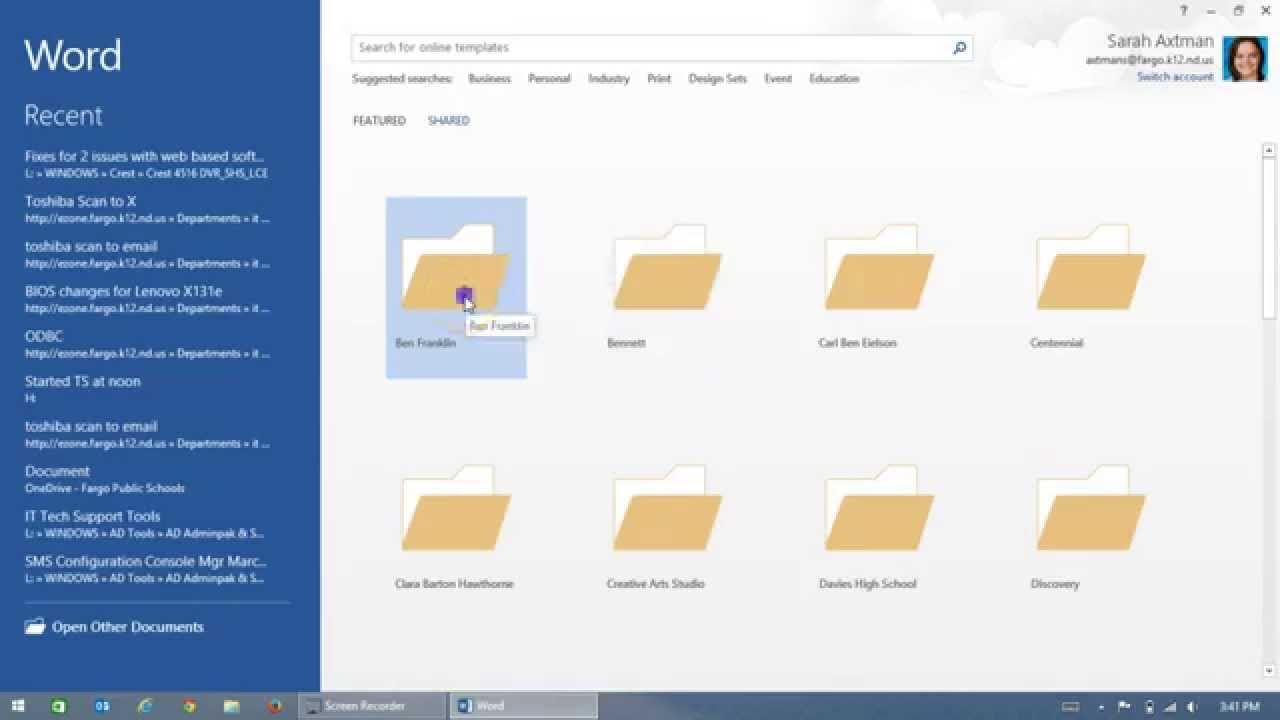Launch Internet Explorer from taskbar

tap(145, 706)
